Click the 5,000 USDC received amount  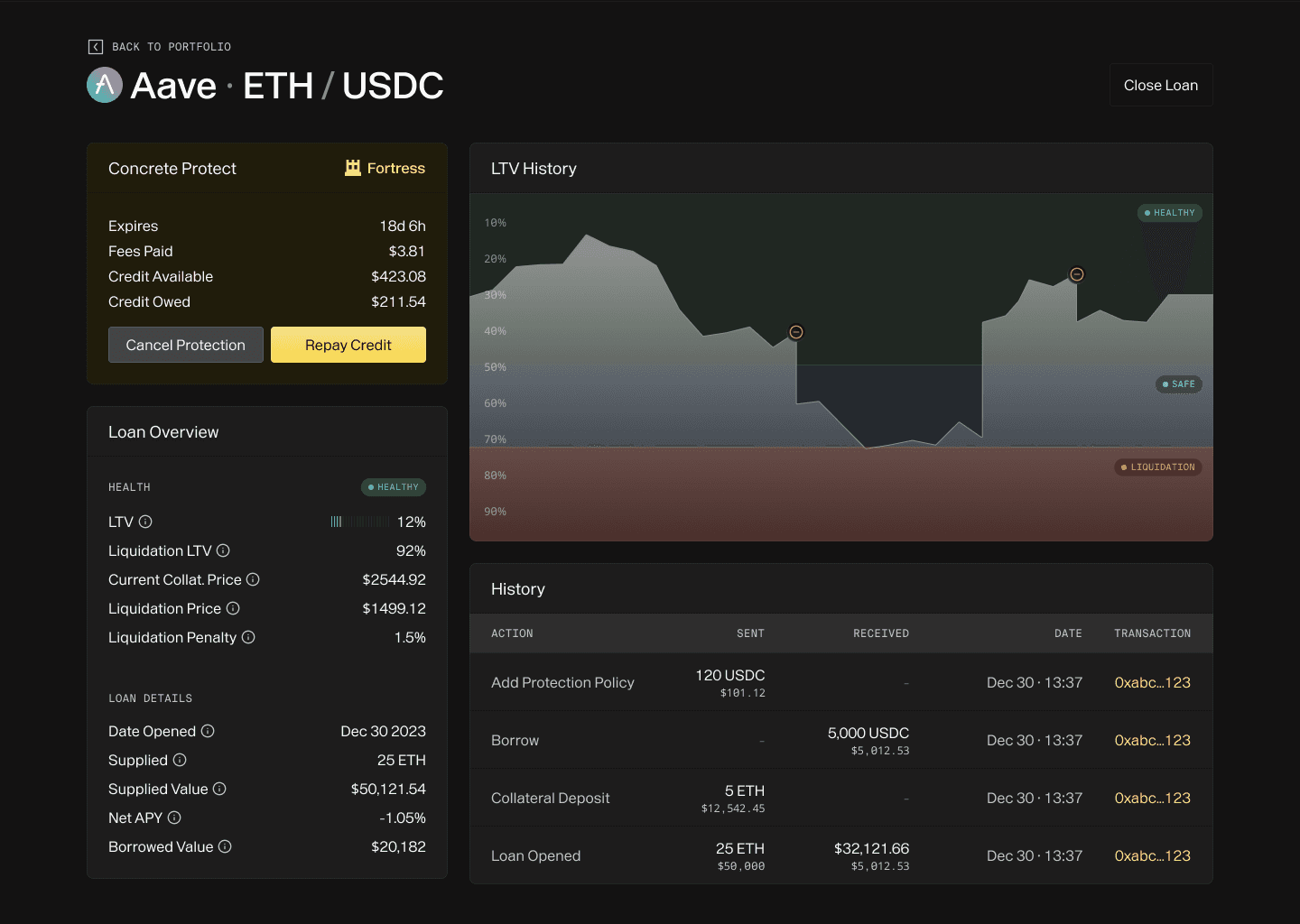868,733
